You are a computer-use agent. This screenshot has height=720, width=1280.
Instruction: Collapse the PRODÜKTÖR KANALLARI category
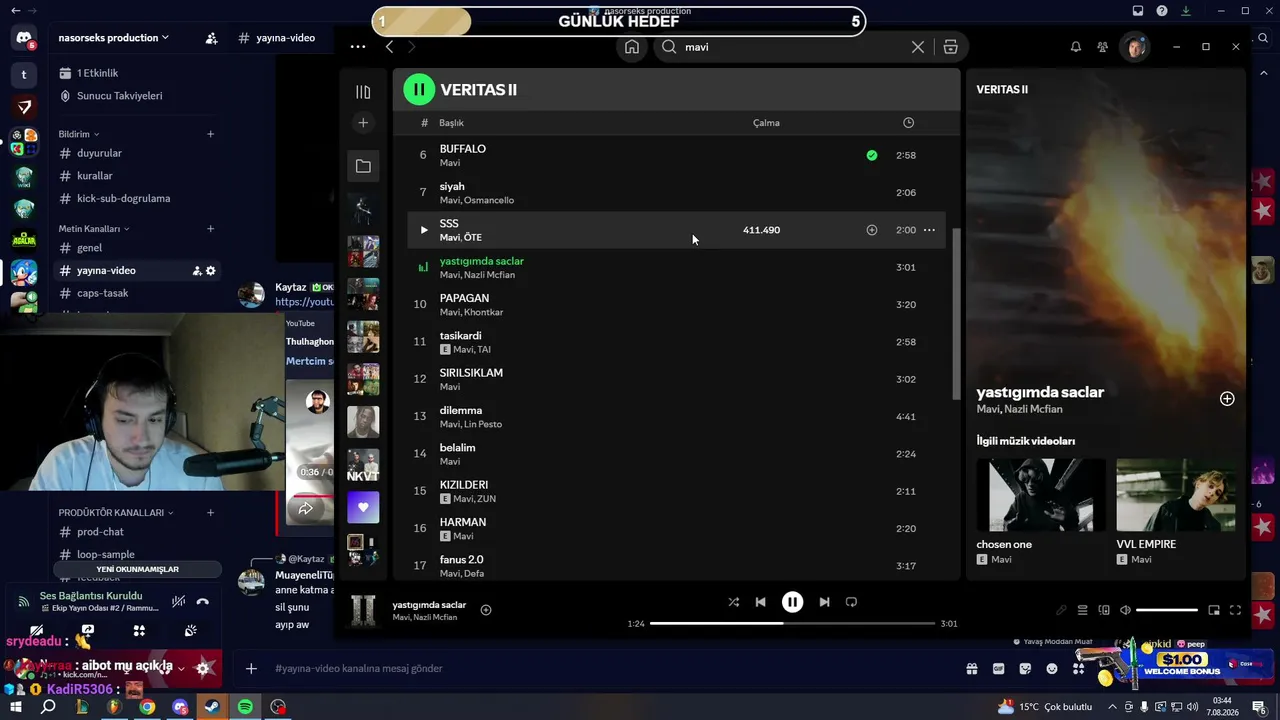116,513
